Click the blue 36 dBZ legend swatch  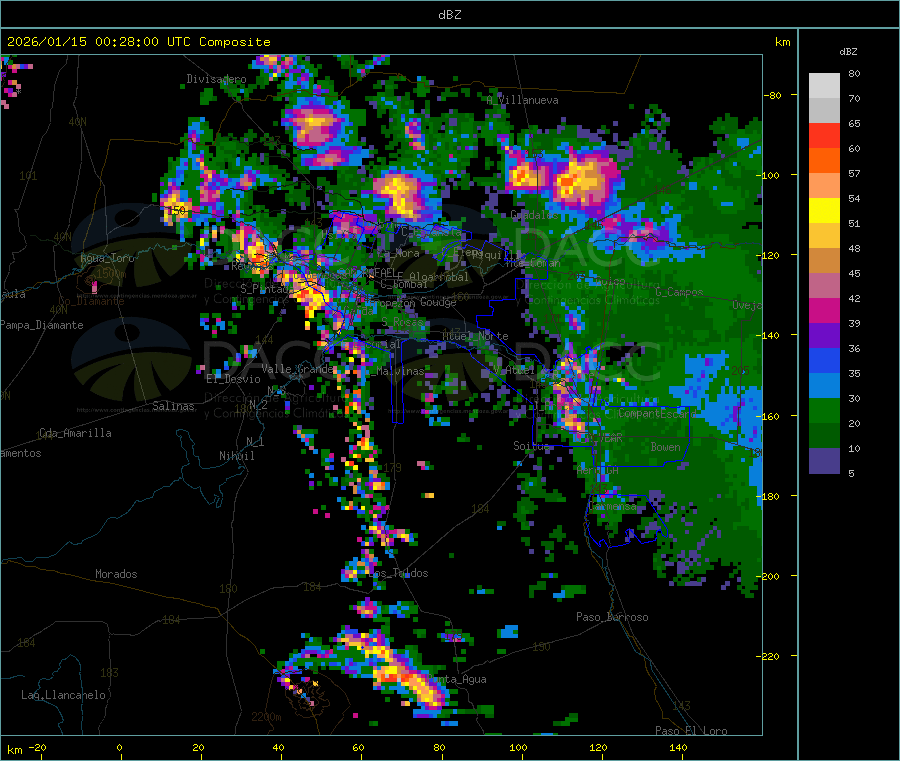tap(824, 360)
